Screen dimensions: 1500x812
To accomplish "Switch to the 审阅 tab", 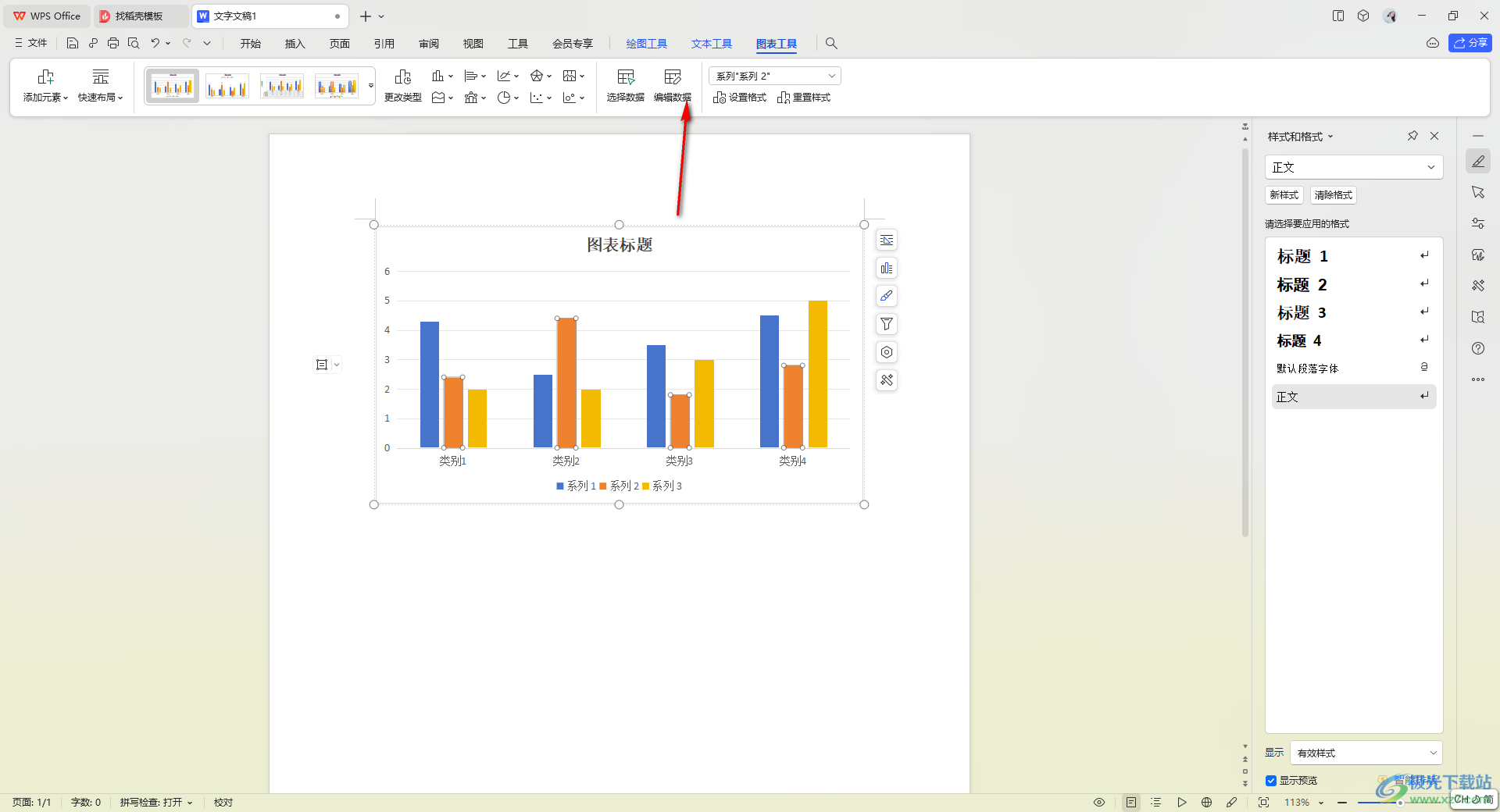I will point(429,44).
